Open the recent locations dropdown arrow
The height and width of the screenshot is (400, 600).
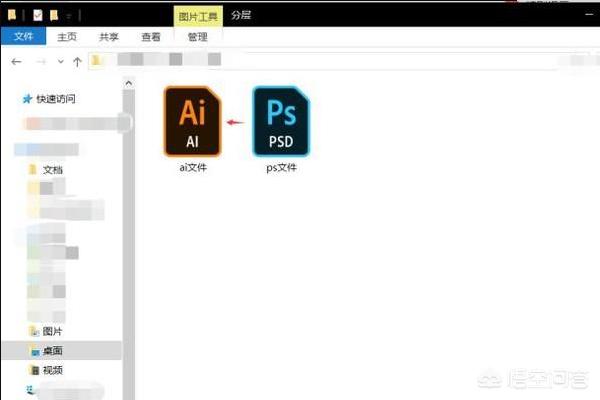60,62
